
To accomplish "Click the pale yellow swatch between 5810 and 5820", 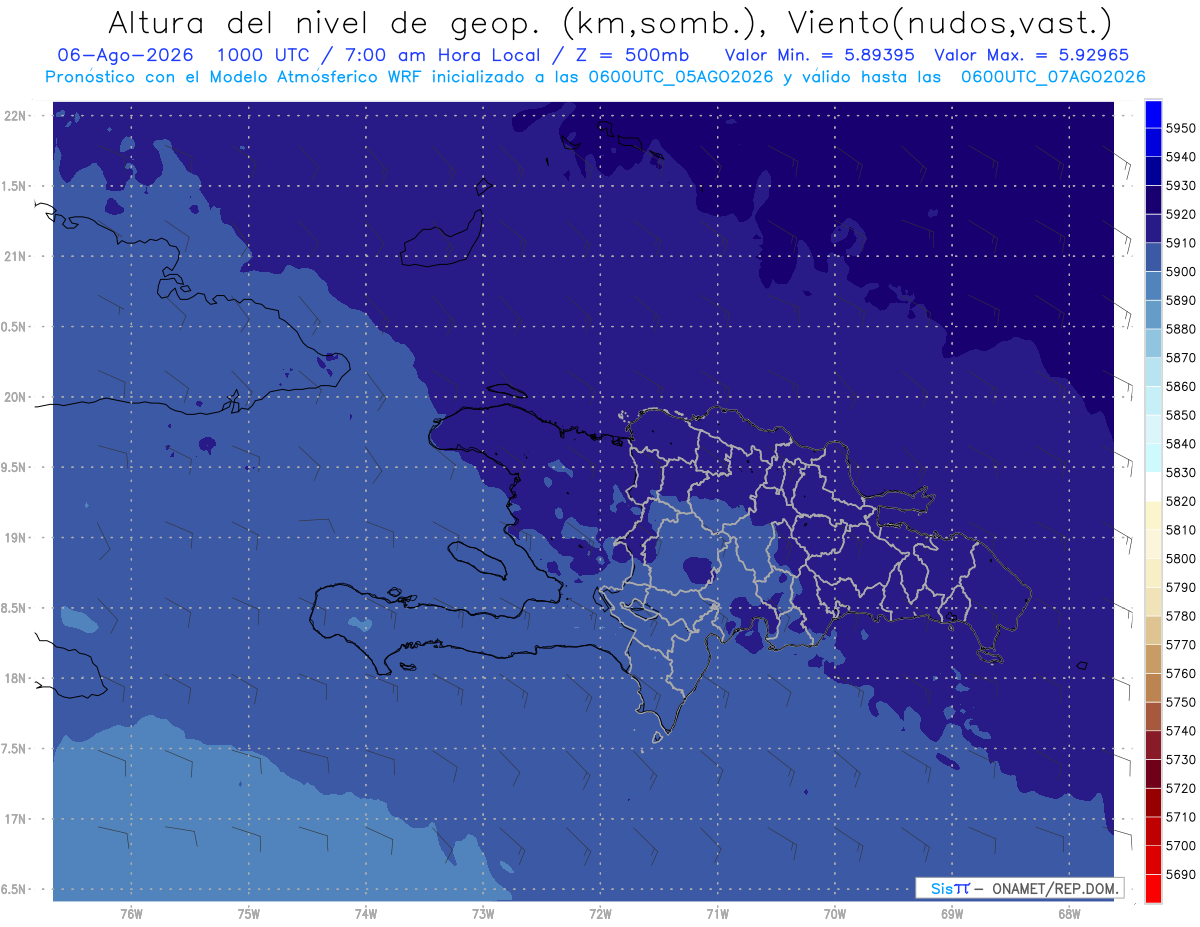I will point(1153,515).
